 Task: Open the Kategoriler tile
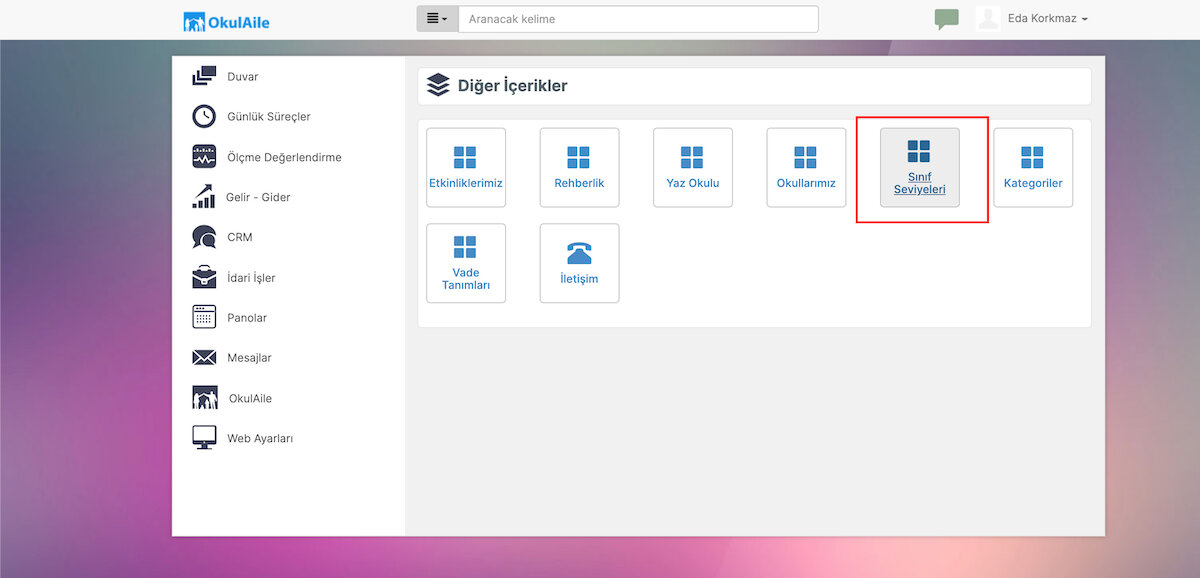1033,167
